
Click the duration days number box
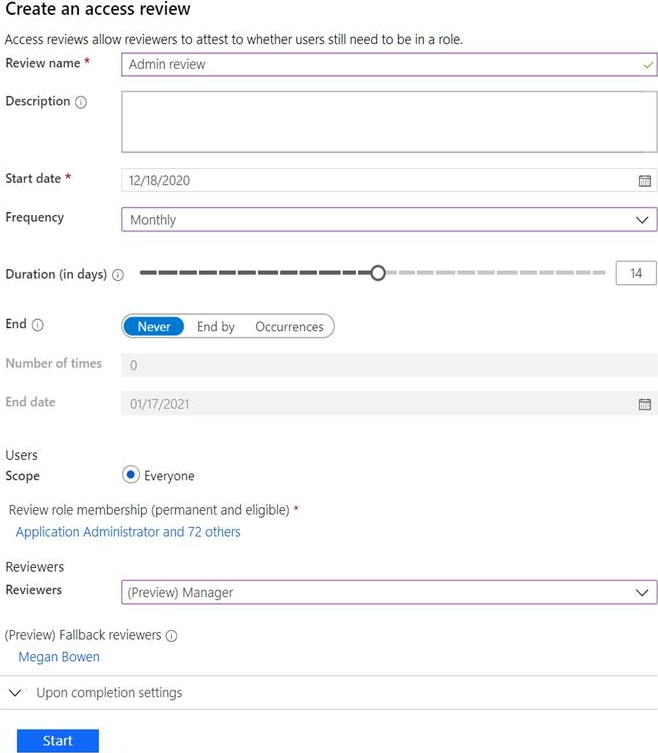636,273
